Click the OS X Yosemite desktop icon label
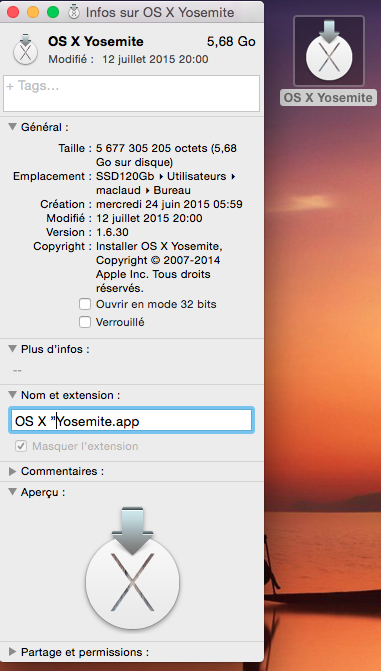Viewport: 381px width, 671px height. 328,98
